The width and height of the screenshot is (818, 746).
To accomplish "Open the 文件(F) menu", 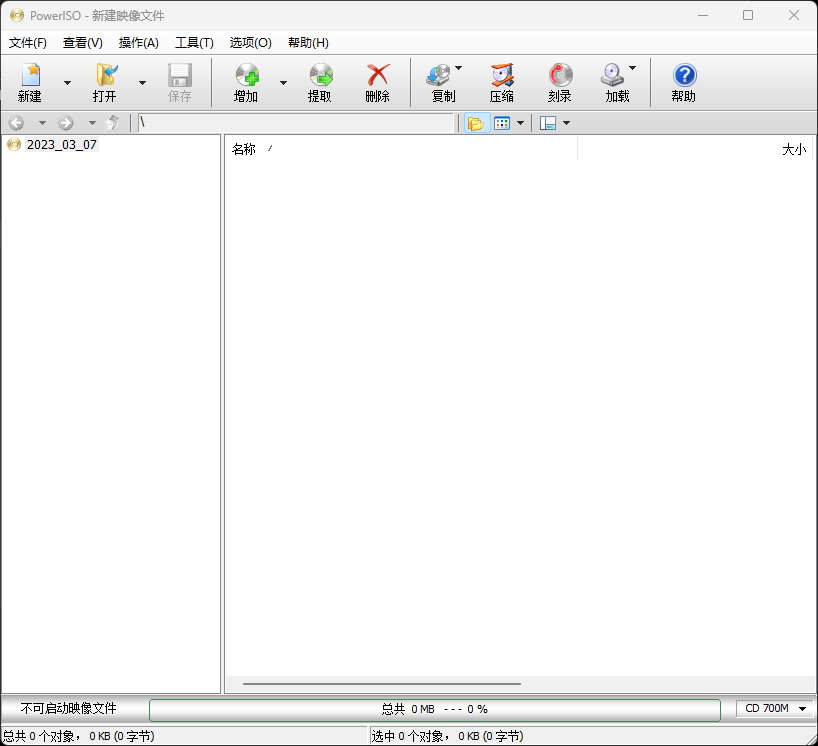I will [x=28, y=43].
